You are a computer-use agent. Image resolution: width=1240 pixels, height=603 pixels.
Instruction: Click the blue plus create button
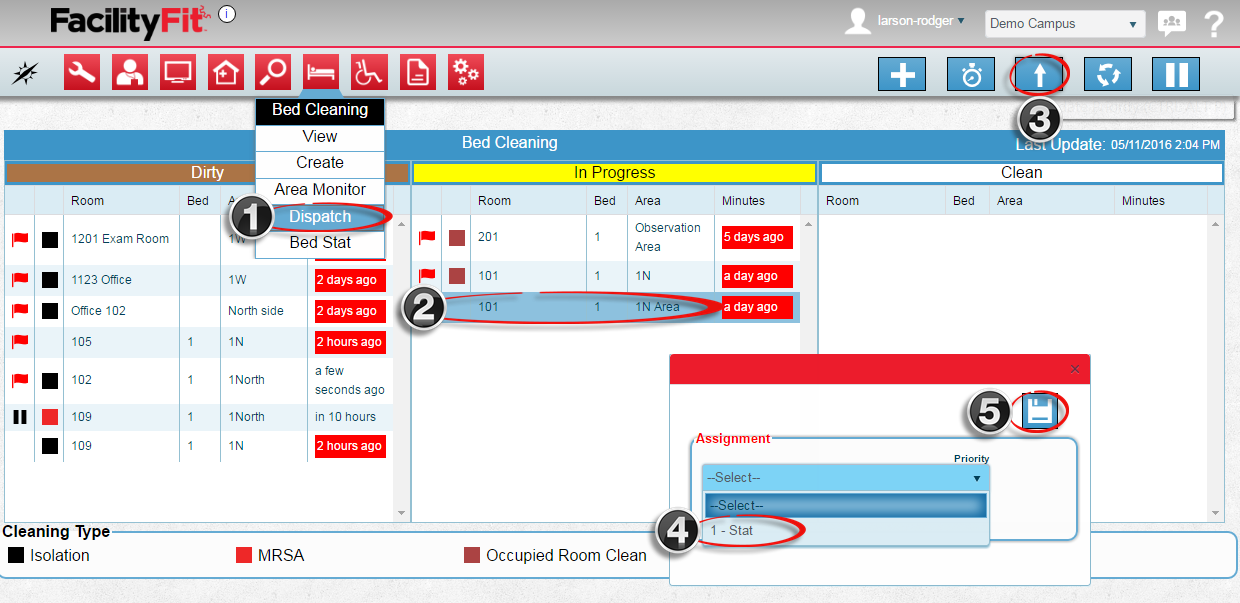pos(902,75)
